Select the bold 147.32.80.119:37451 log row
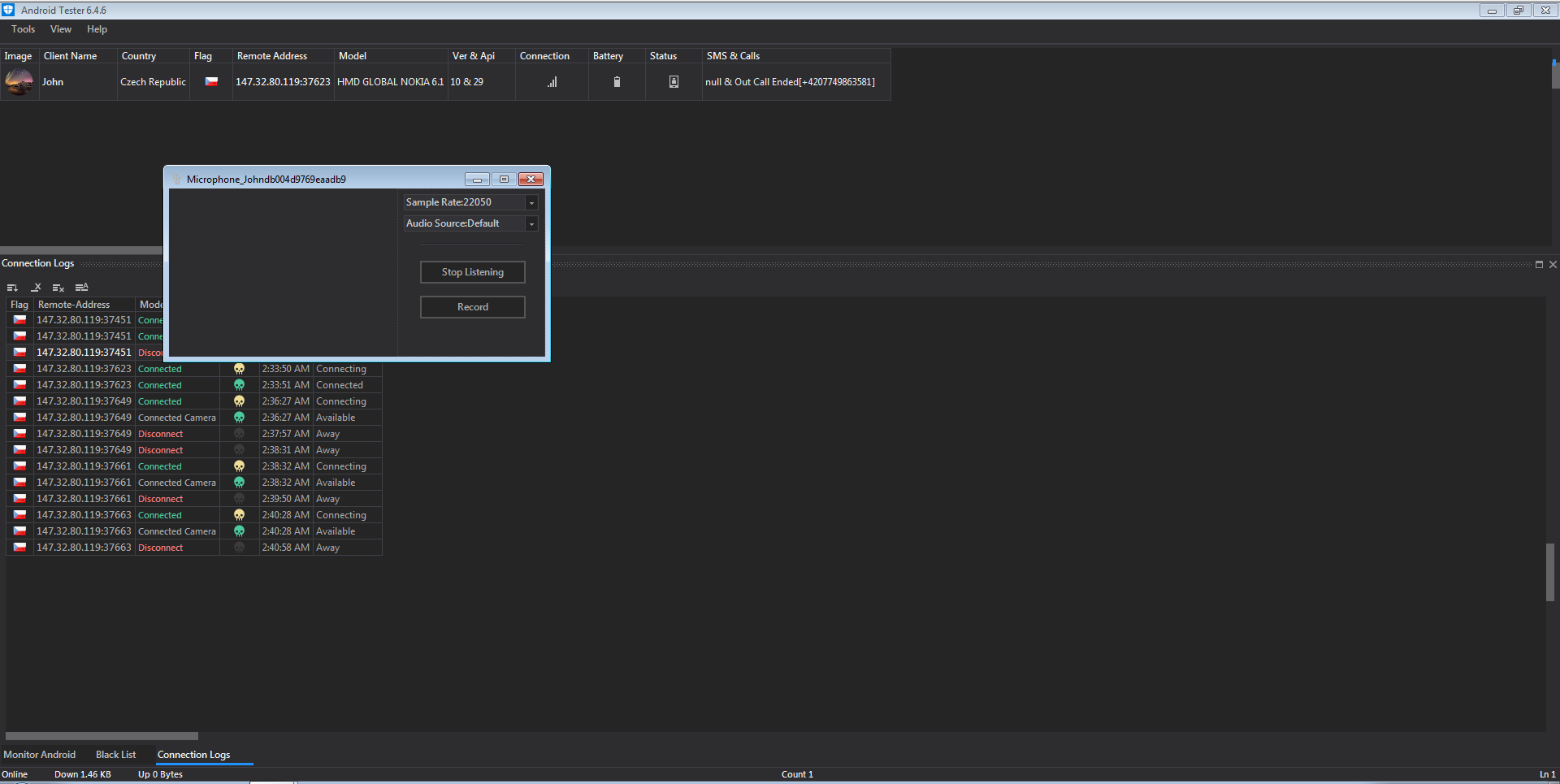Viewport: 1560px width, 784px height. (x=84, y=353)
